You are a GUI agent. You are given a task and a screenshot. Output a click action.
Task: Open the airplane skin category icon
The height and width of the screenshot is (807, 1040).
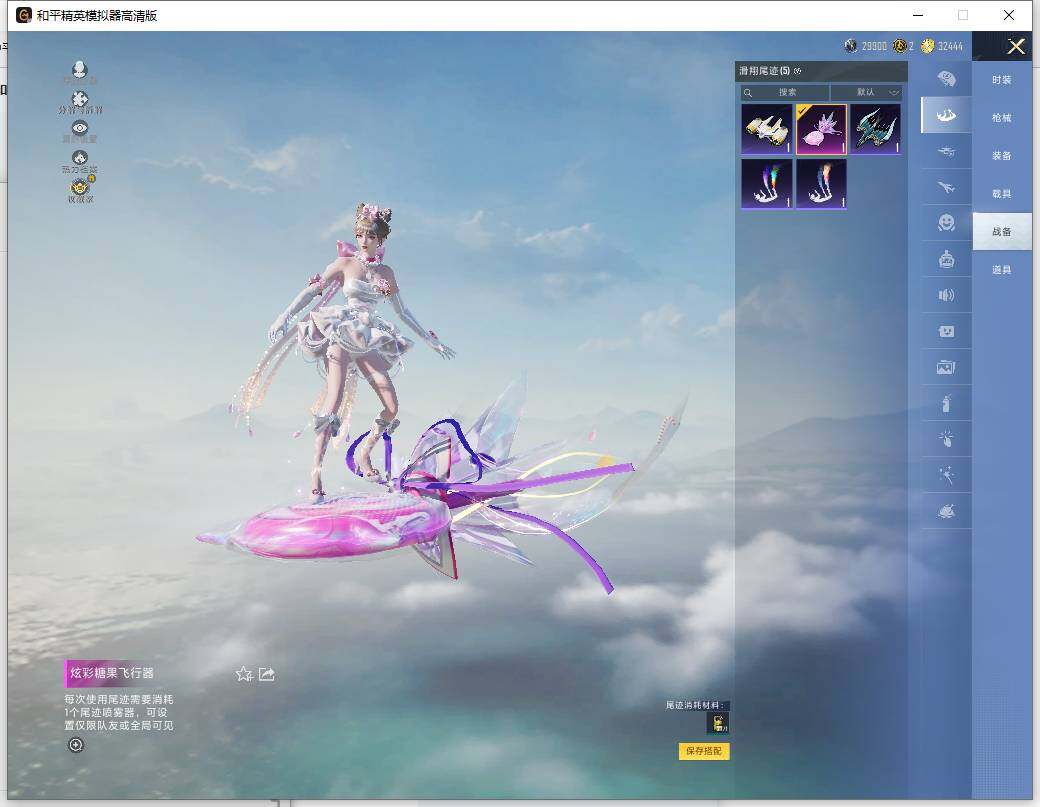tap(946, 187)
